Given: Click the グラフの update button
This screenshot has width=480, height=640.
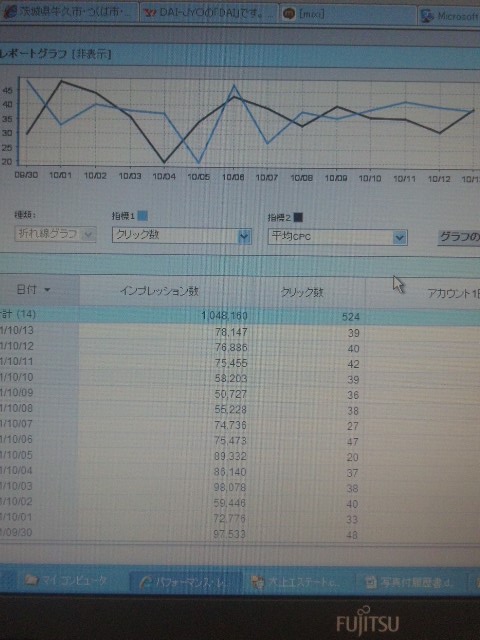Looking at the screenshot, I should point(459,237).
